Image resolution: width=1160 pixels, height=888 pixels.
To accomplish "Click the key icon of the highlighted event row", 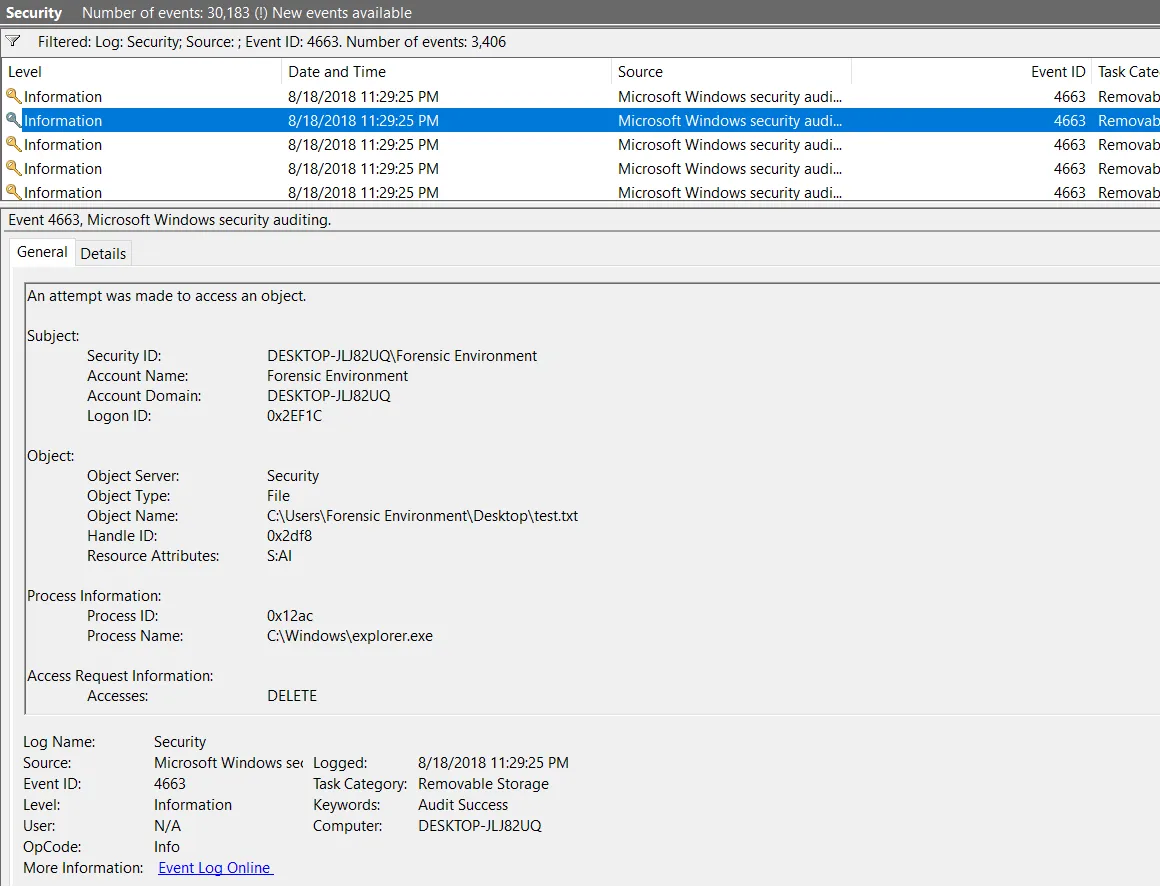I will click(13, 120).
